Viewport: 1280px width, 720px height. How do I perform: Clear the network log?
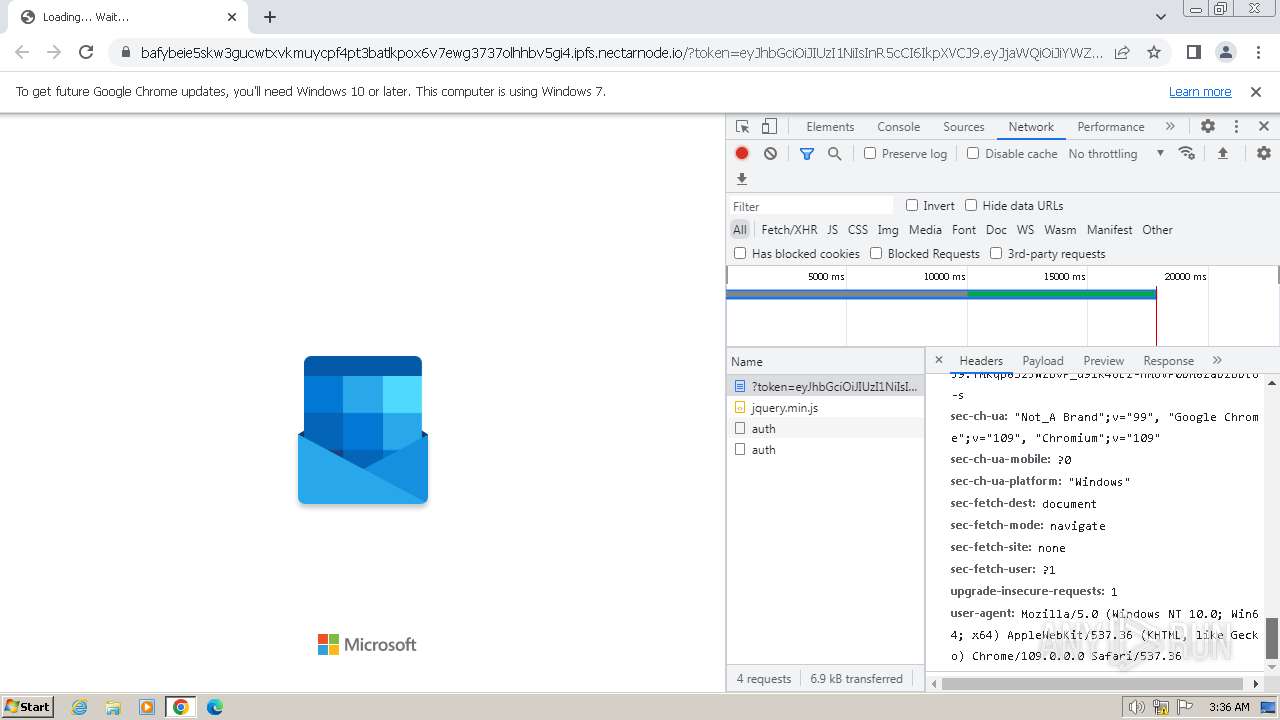[770, 153]
